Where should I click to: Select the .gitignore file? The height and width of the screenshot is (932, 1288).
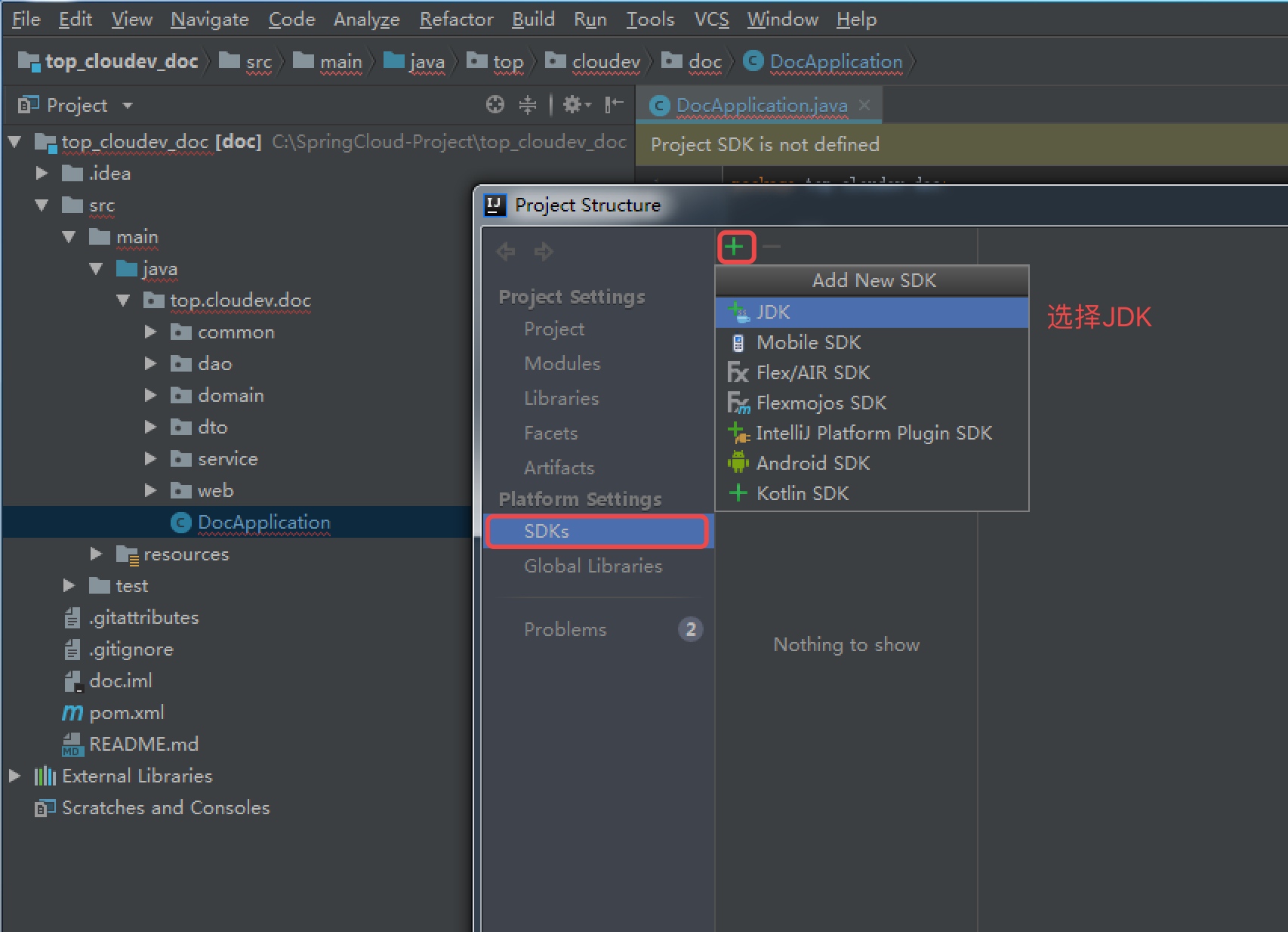pyautogui.click(x=131, y=649)
